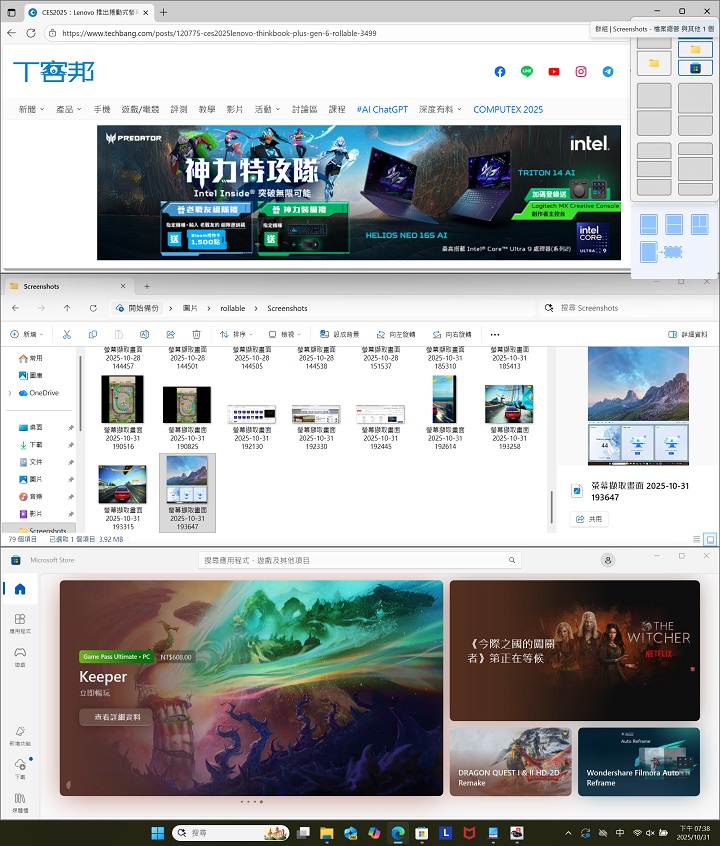The width and height of the screenshot is (720, 846).
Task: Rotate image with 向左旋轉 button
Action: pyautogui.click(x=396, y=335)
